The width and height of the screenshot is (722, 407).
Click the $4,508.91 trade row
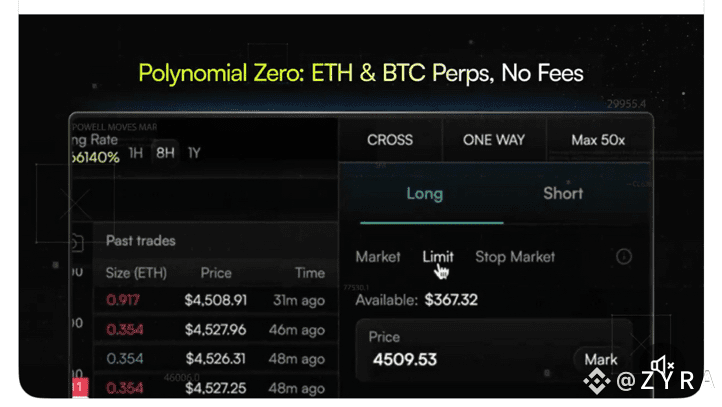point(215,300)
